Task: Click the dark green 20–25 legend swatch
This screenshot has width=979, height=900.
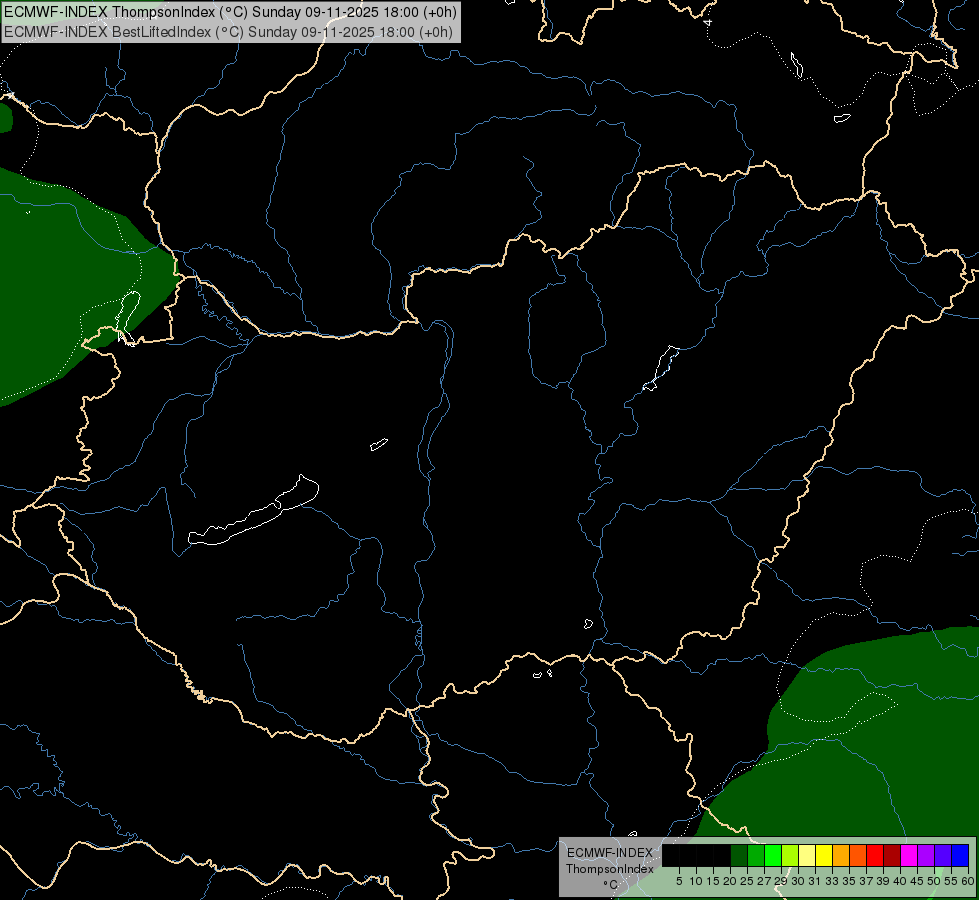Action: tap(739, 855)
